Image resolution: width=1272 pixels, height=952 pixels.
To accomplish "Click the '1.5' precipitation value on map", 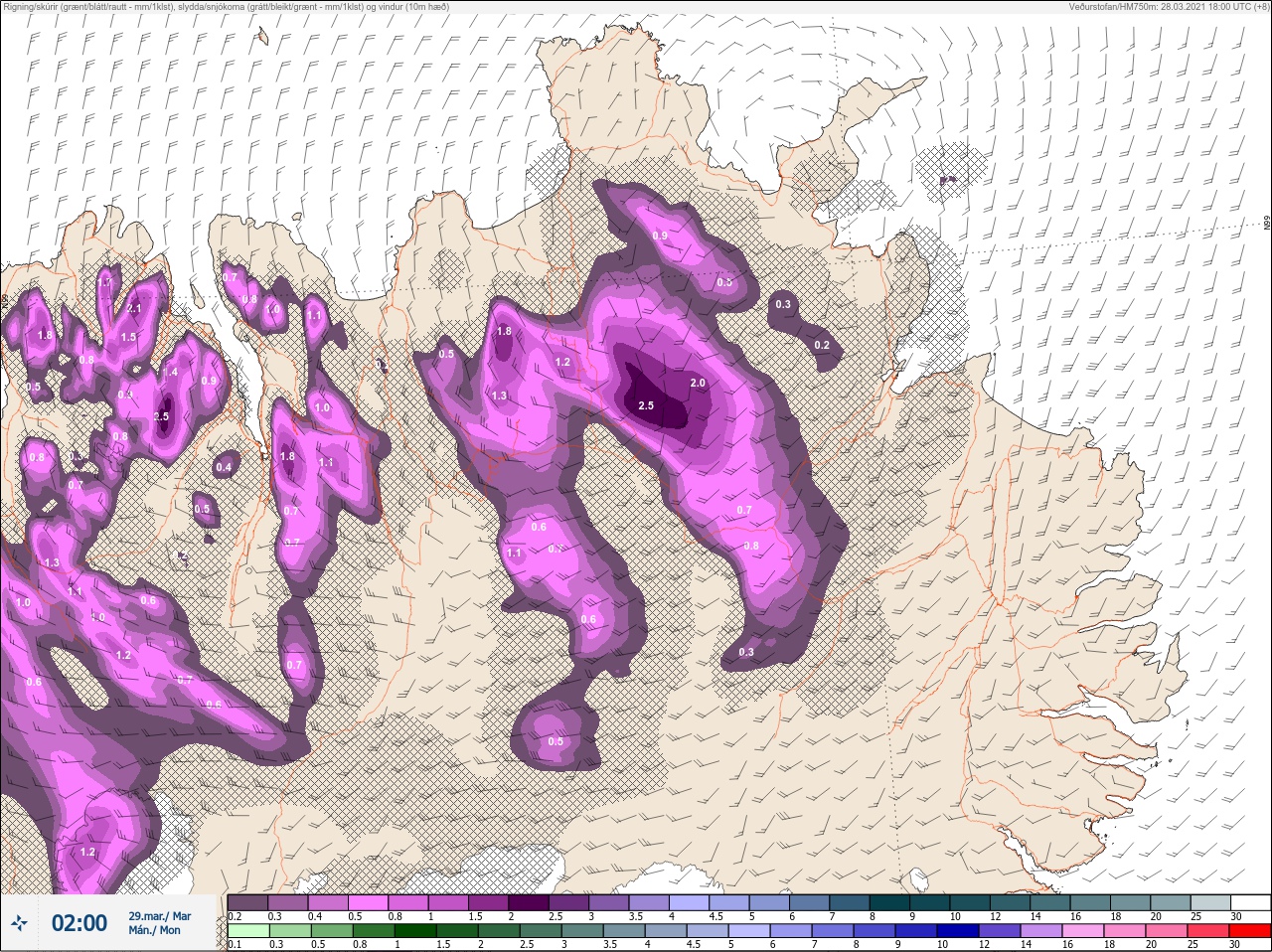I will (128, 338).
